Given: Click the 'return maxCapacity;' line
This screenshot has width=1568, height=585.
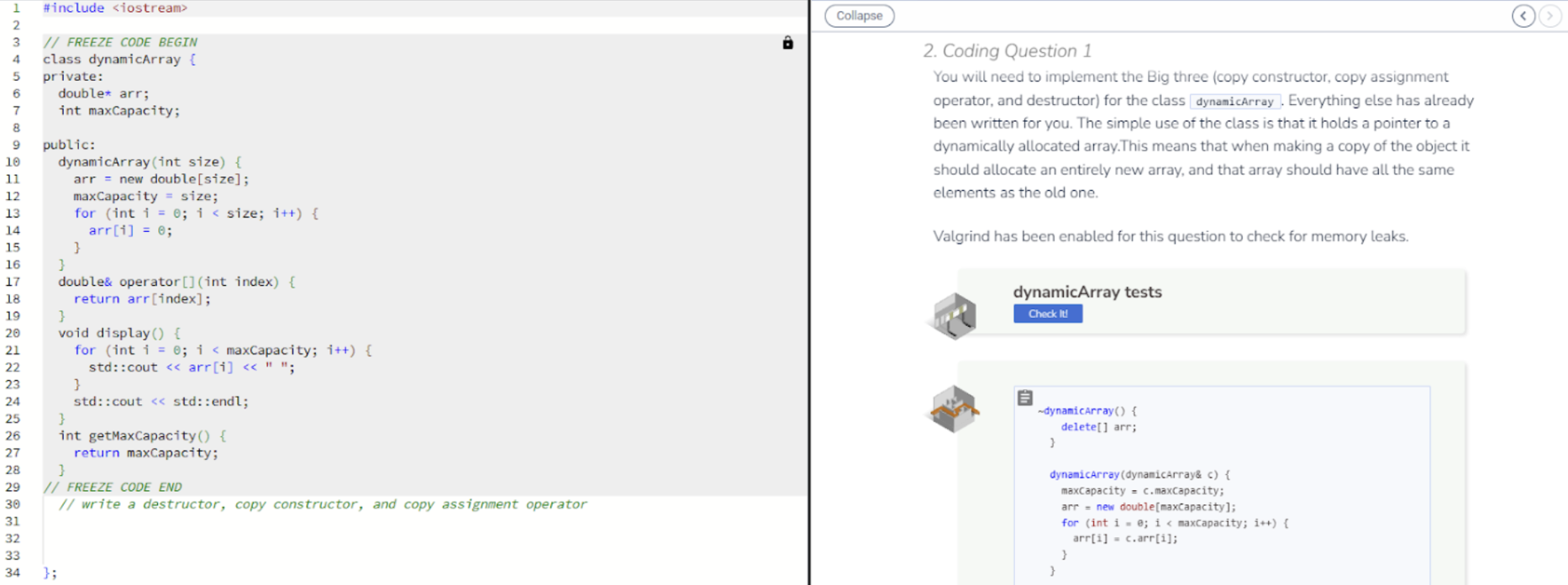Looking at the screenshot, I should (x=145, y=453).
